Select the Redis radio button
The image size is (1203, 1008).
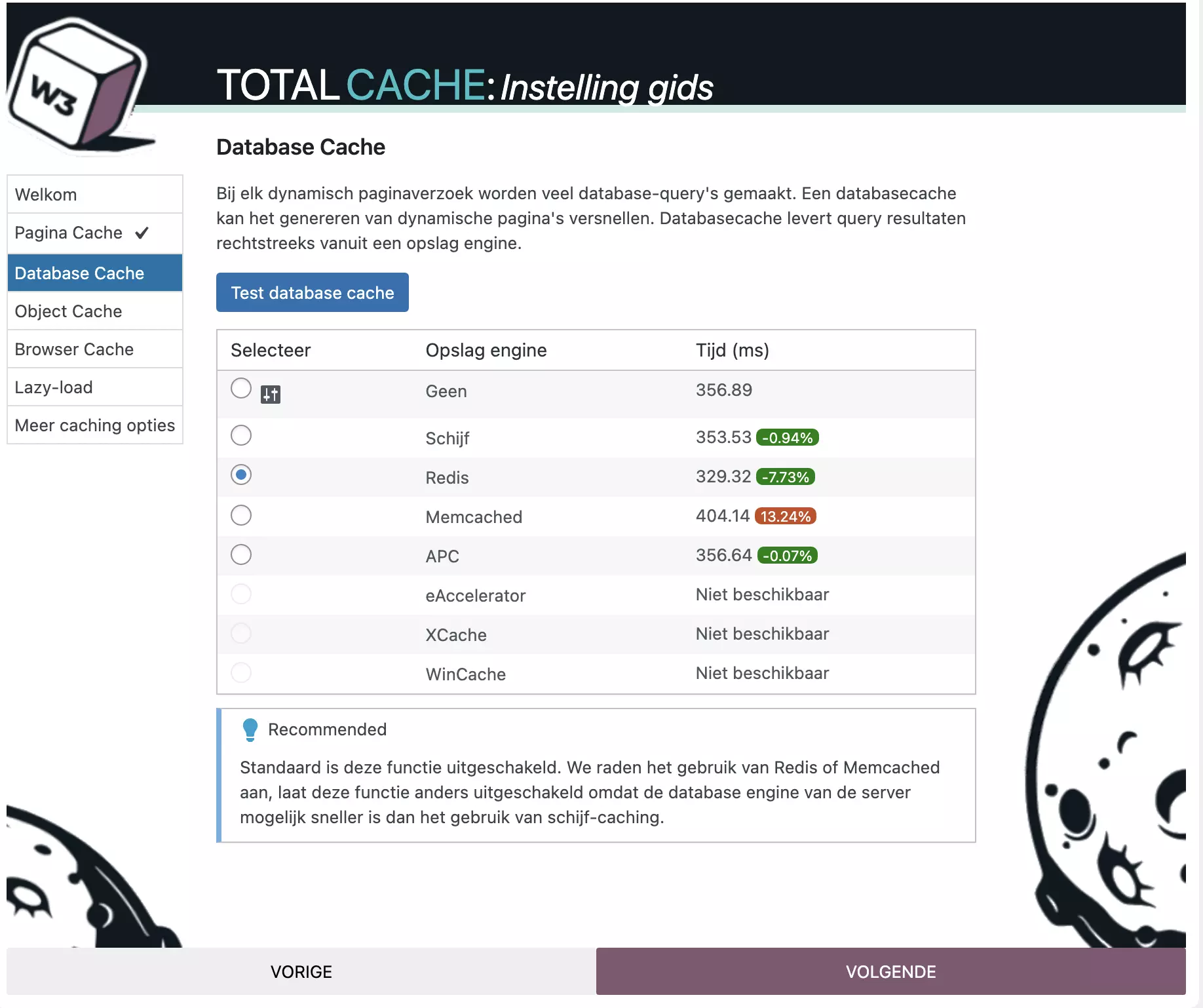point(241,475)
